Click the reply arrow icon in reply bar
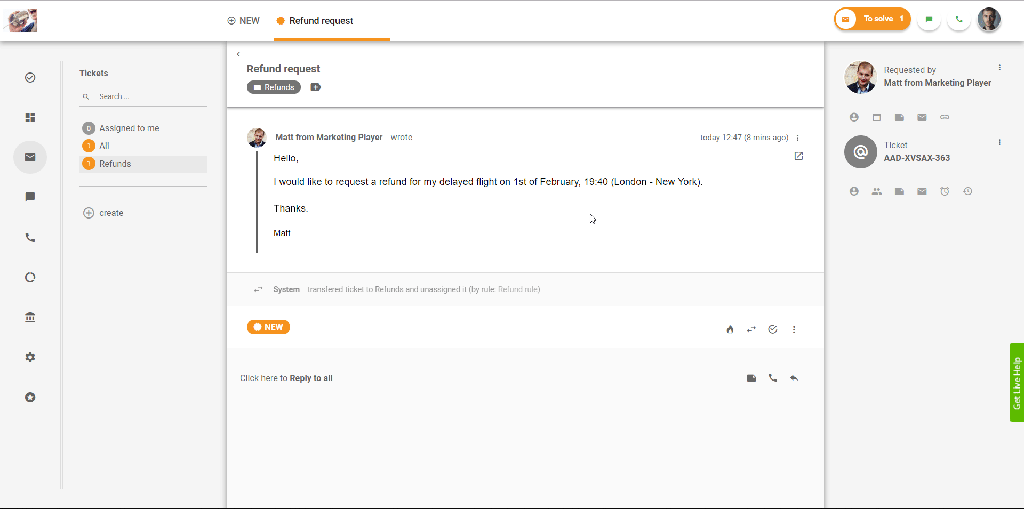The width and height of the screenshot is (1024, 509). (x=794, y=378)
